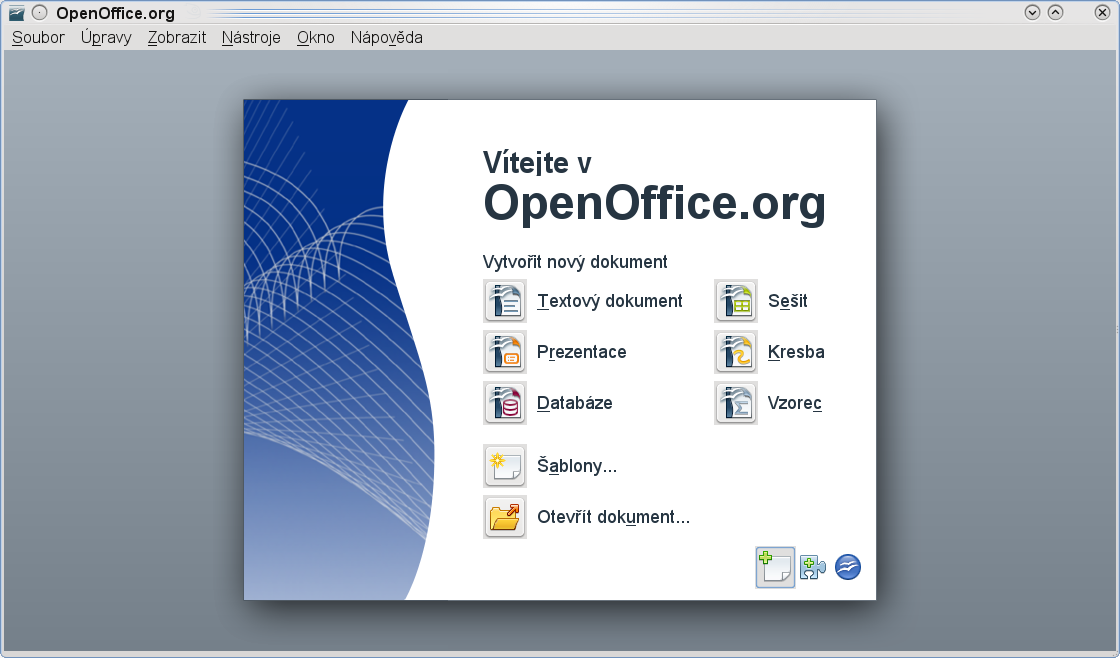
Task: Click the puzzle-piece extensions icon
Action: pos(812,567)
